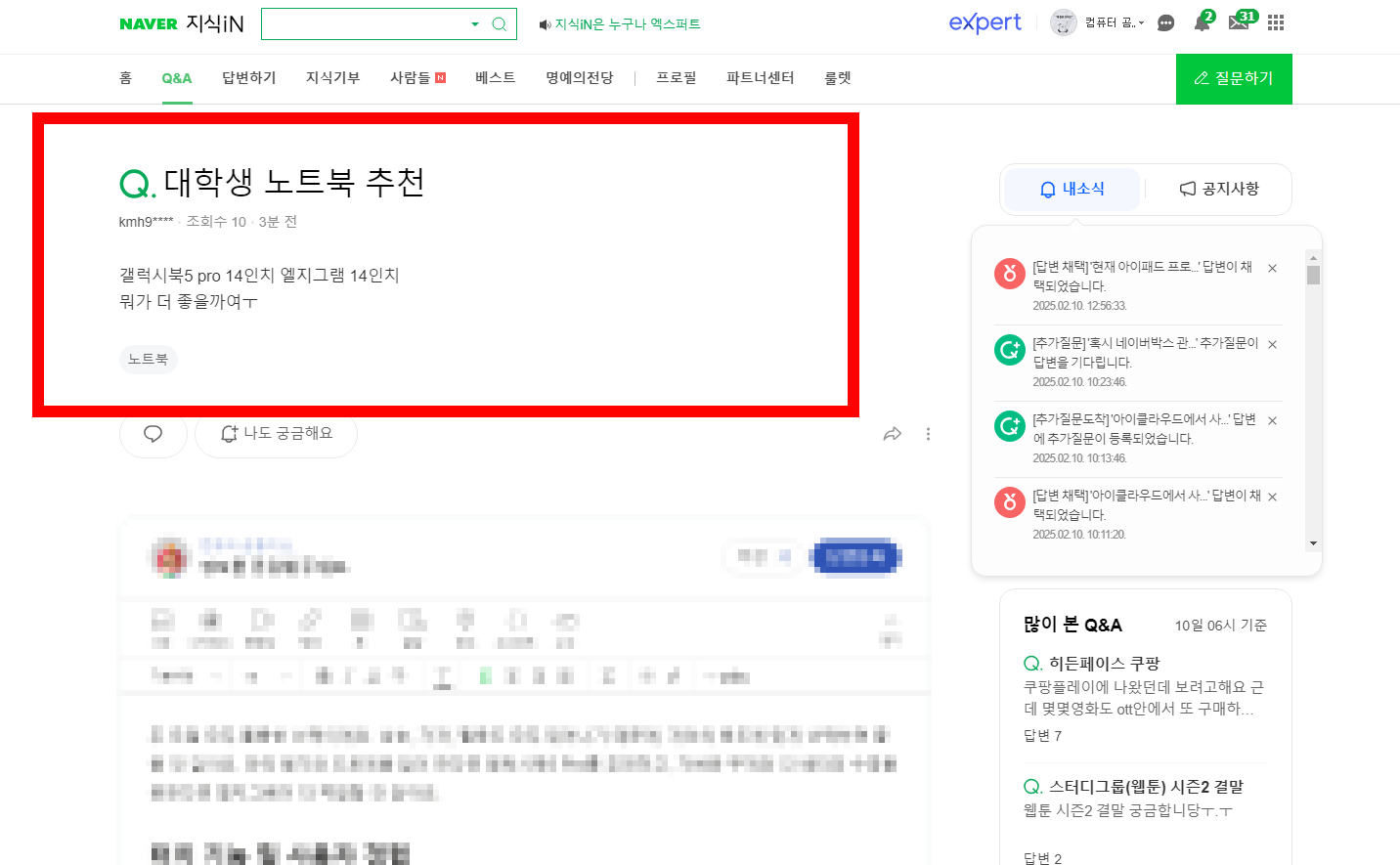
Task: Go to the 베스트 tab
Action: pos(495,78)
